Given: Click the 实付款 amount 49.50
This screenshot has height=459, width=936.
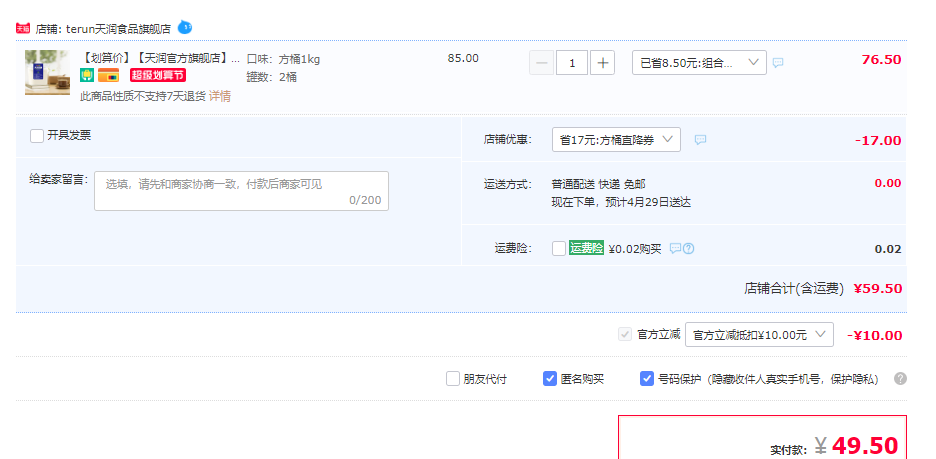Looking at the screenshot, I should [x=865, y=446].
